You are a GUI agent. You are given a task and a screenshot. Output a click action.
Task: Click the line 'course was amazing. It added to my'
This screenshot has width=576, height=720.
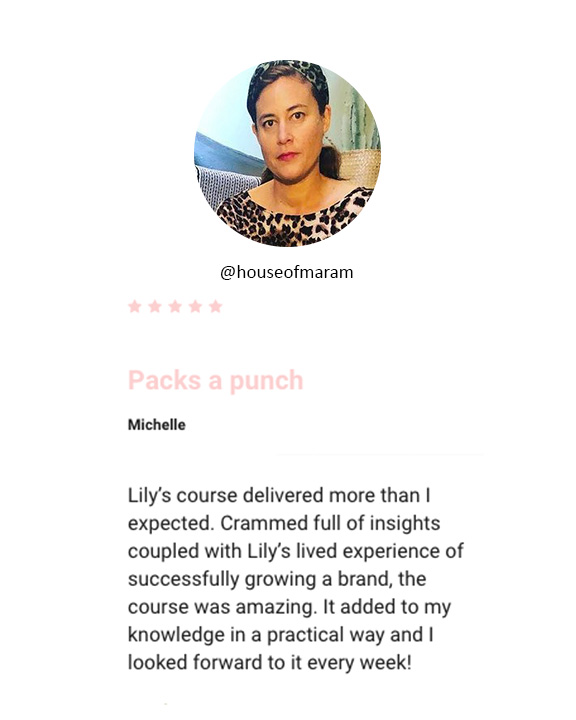(289, 607)
